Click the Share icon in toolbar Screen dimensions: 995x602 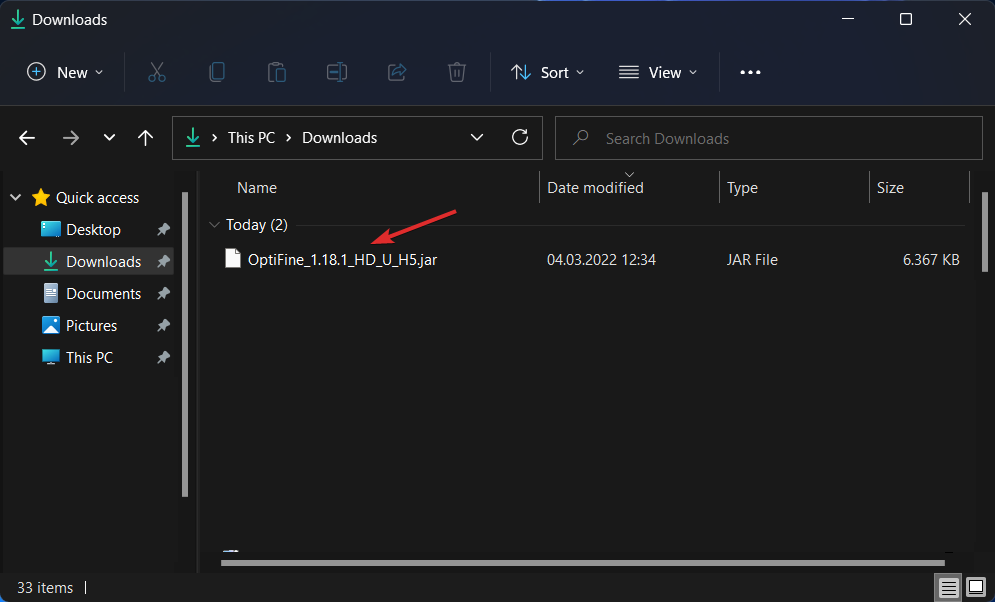pos(397,72)
